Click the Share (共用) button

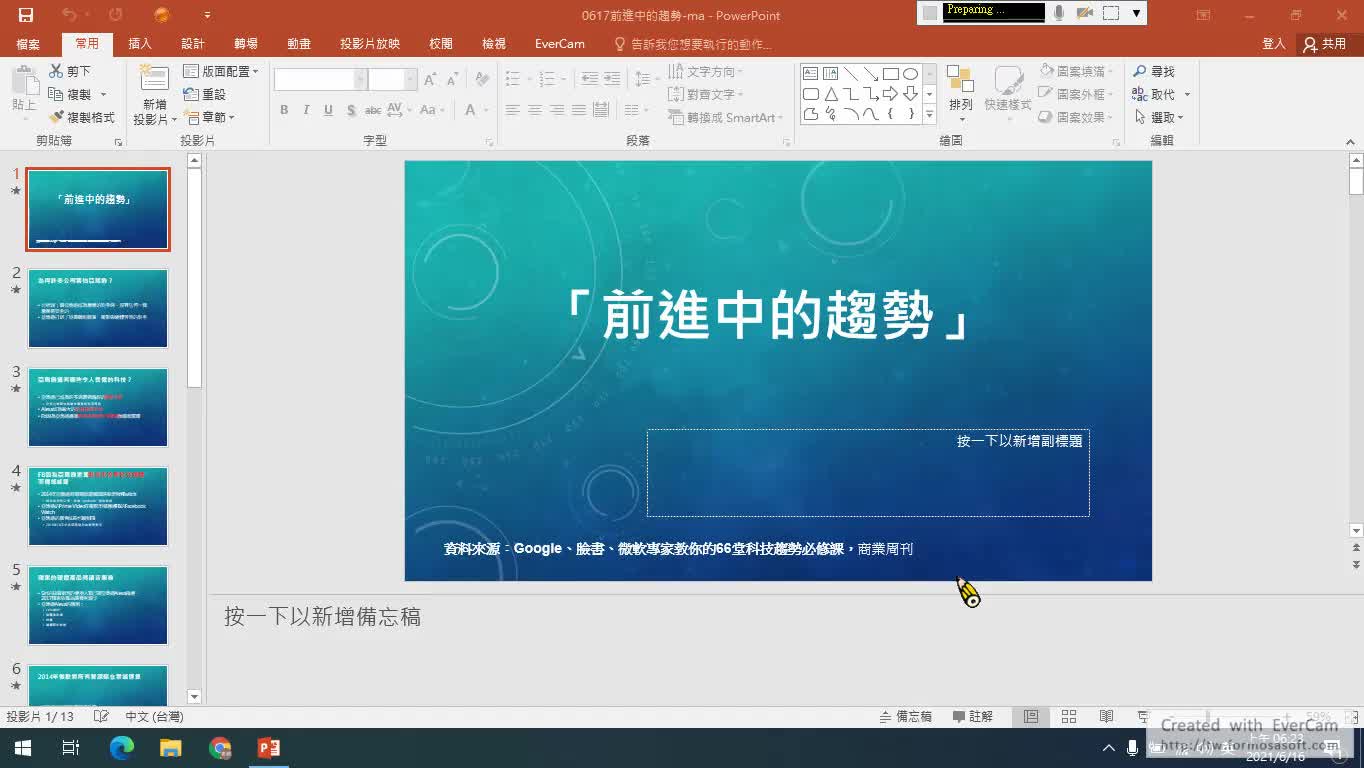click(x=1325, y=44)
